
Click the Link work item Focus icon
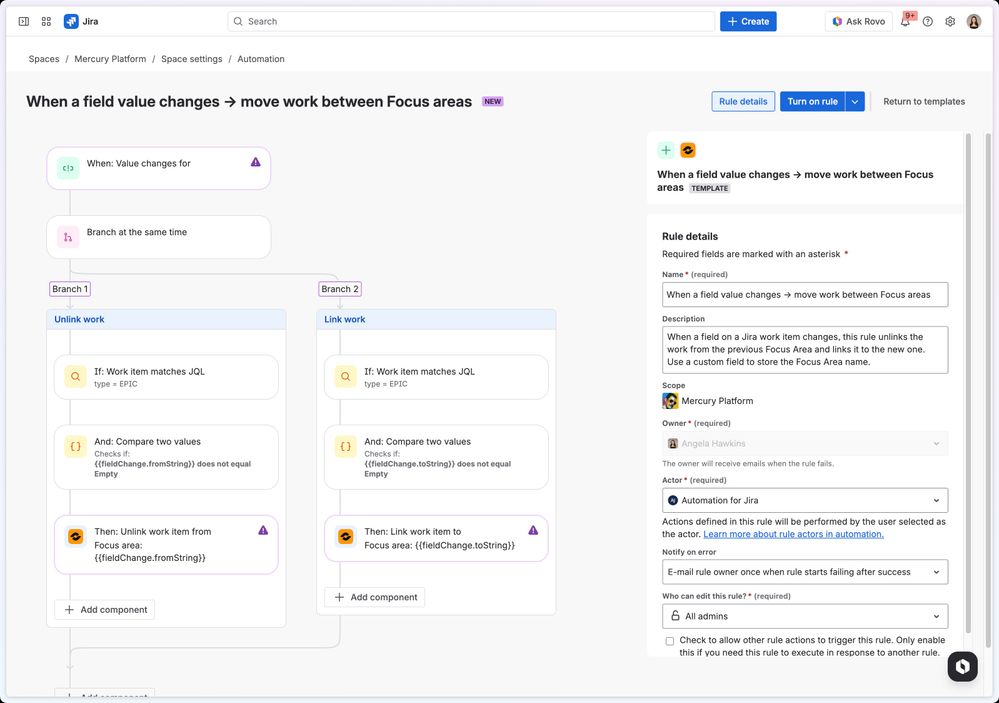[x=345, y=537]
